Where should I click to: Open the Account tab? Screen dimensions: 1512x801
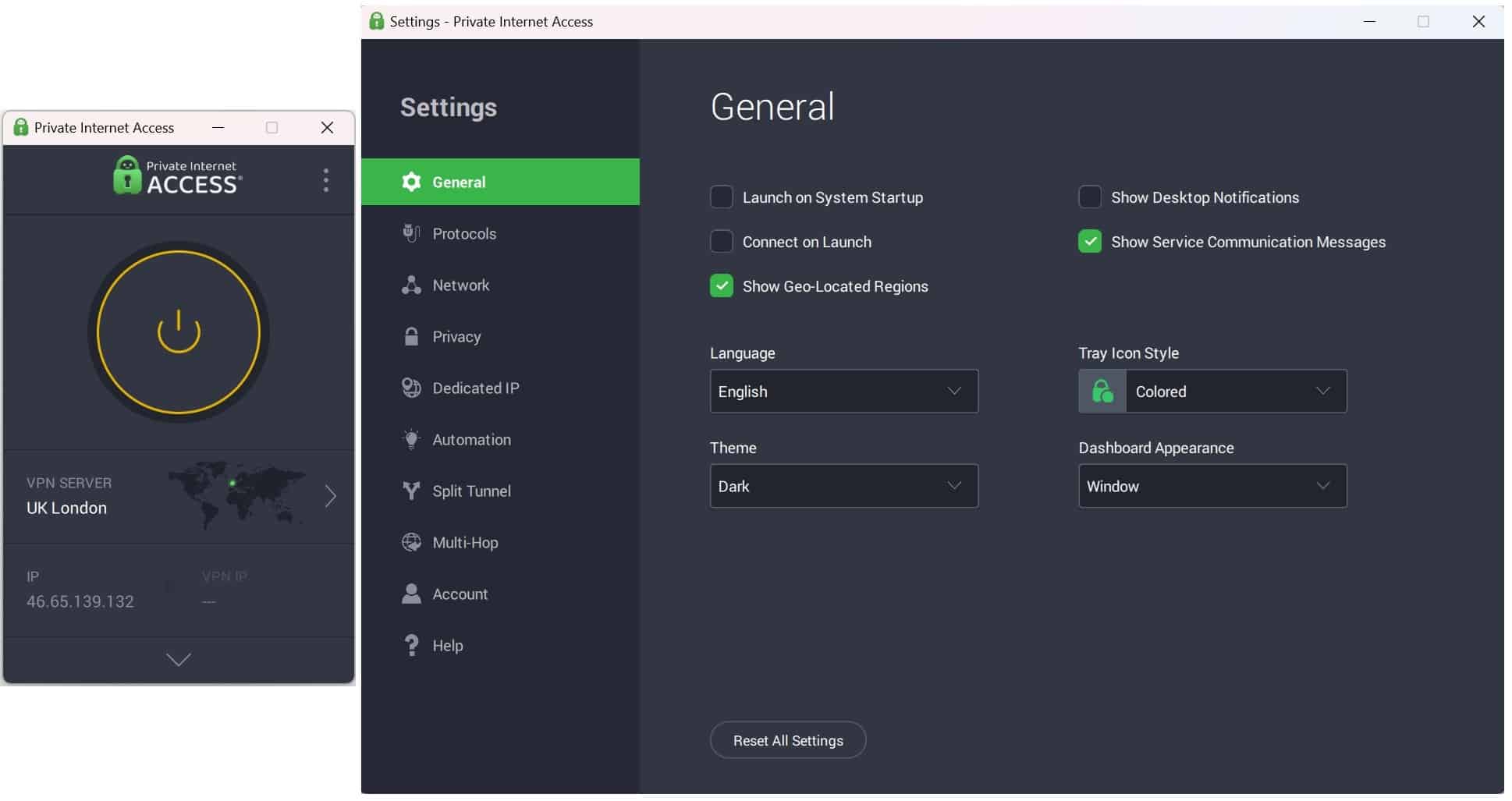pos(500,594)
